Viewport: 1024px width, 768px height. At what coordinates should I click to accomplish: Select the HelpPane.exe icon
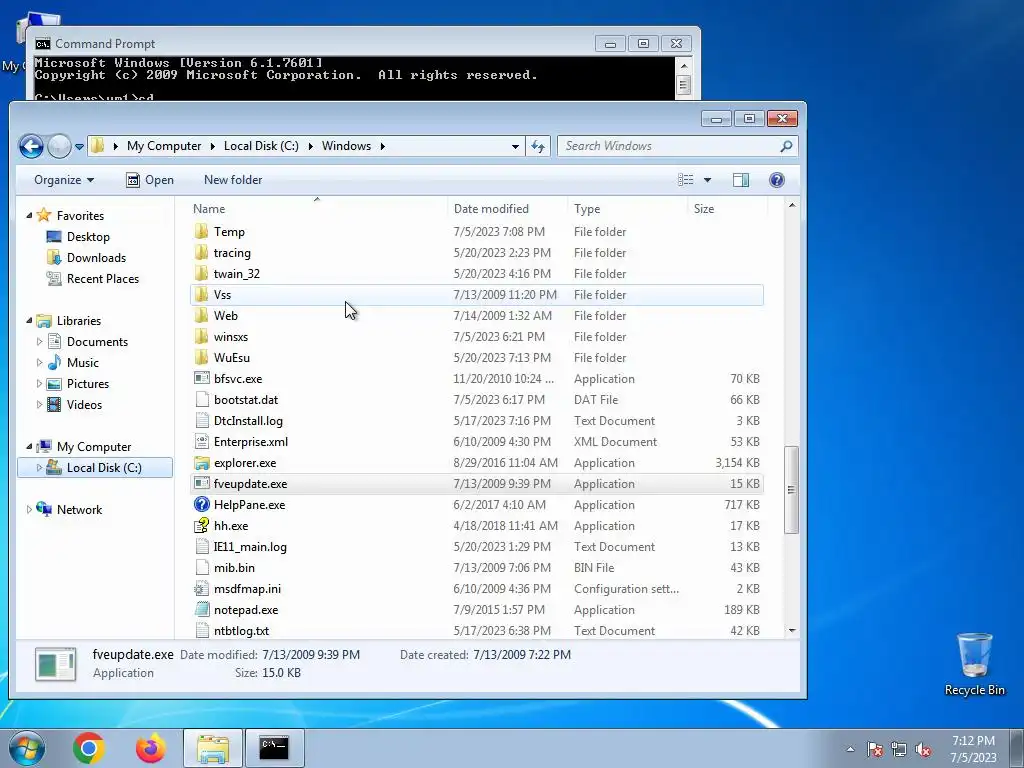[x=202, y=504]
